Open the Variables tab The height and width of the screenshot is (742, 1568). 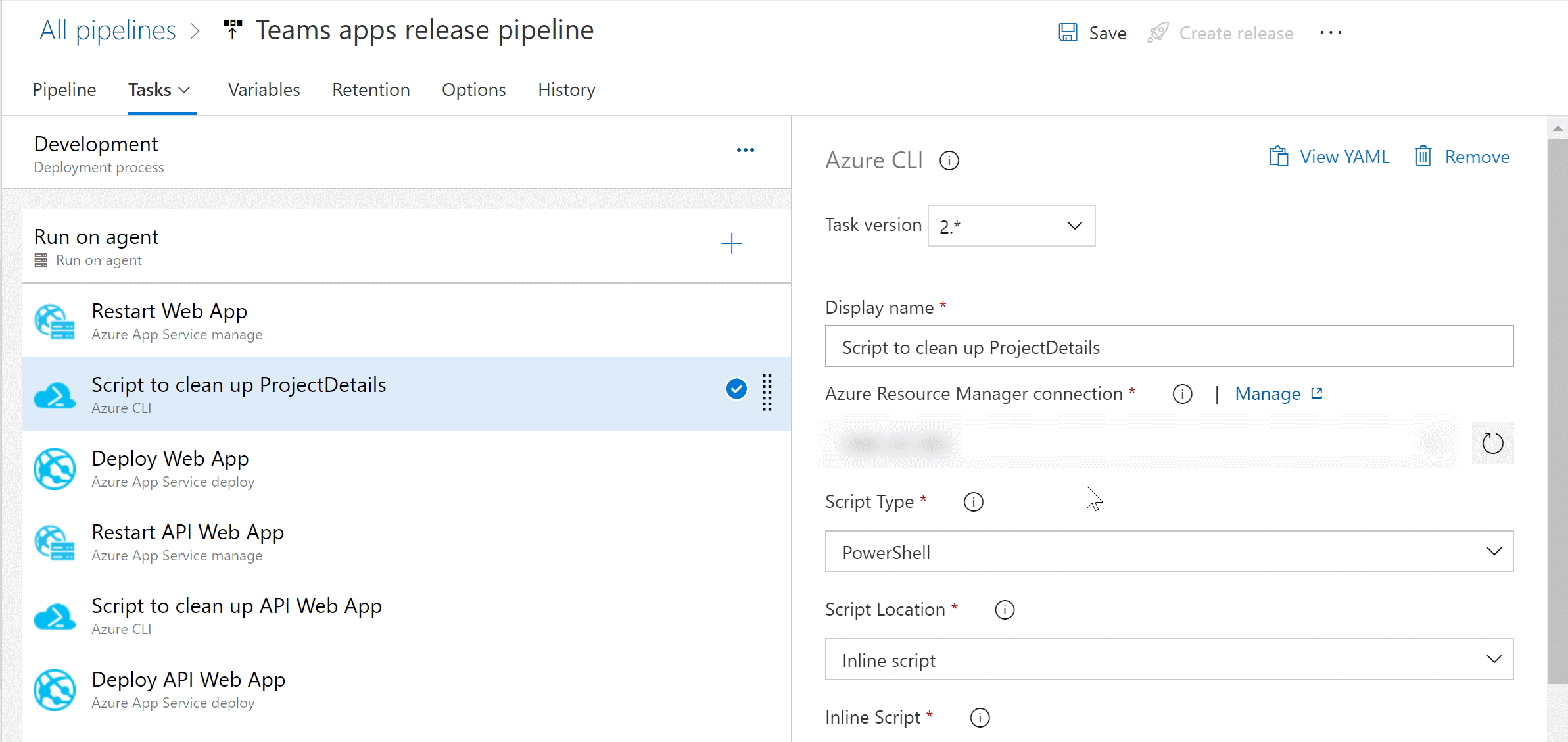(x=264, y=89)
